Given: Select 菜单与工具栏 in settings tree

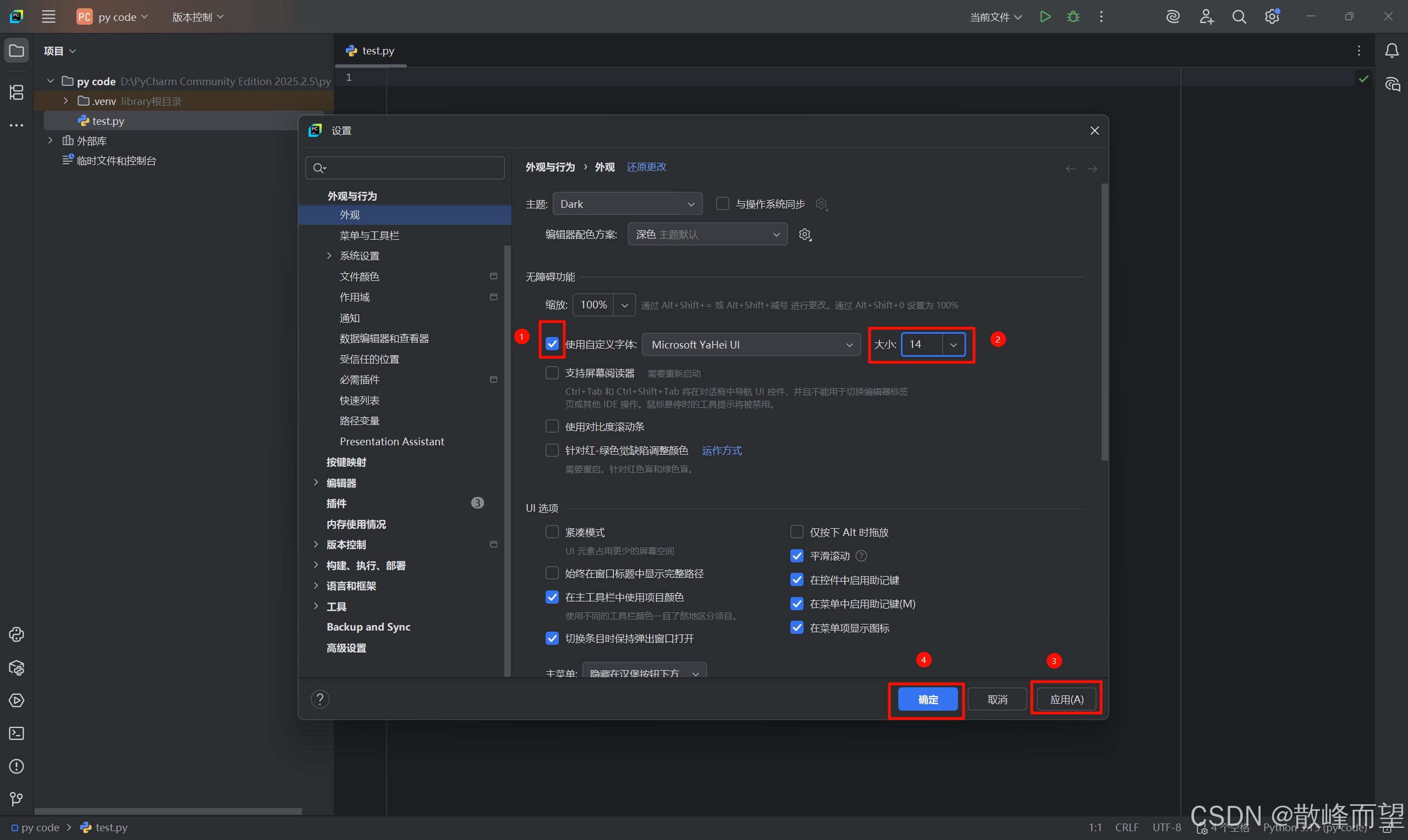Looking at the screenshot, I should pos(369,235).
